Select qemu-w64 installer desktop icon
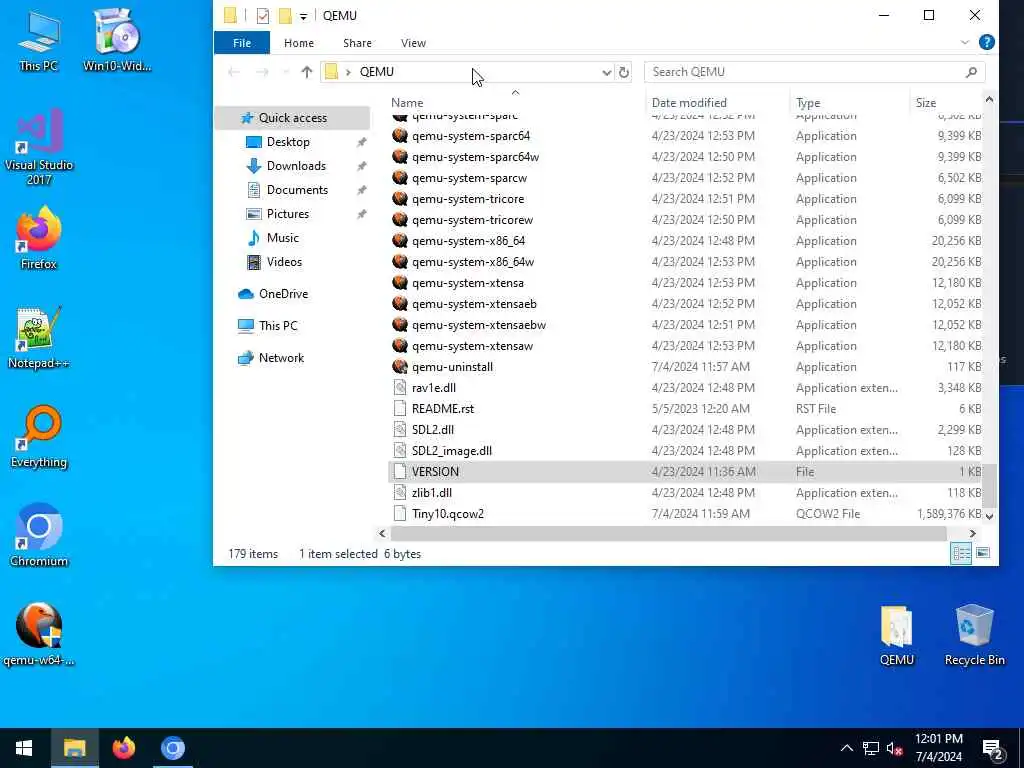Viewport: 1024px width, 768px height. pyautogui.click(x=39, y=635)
